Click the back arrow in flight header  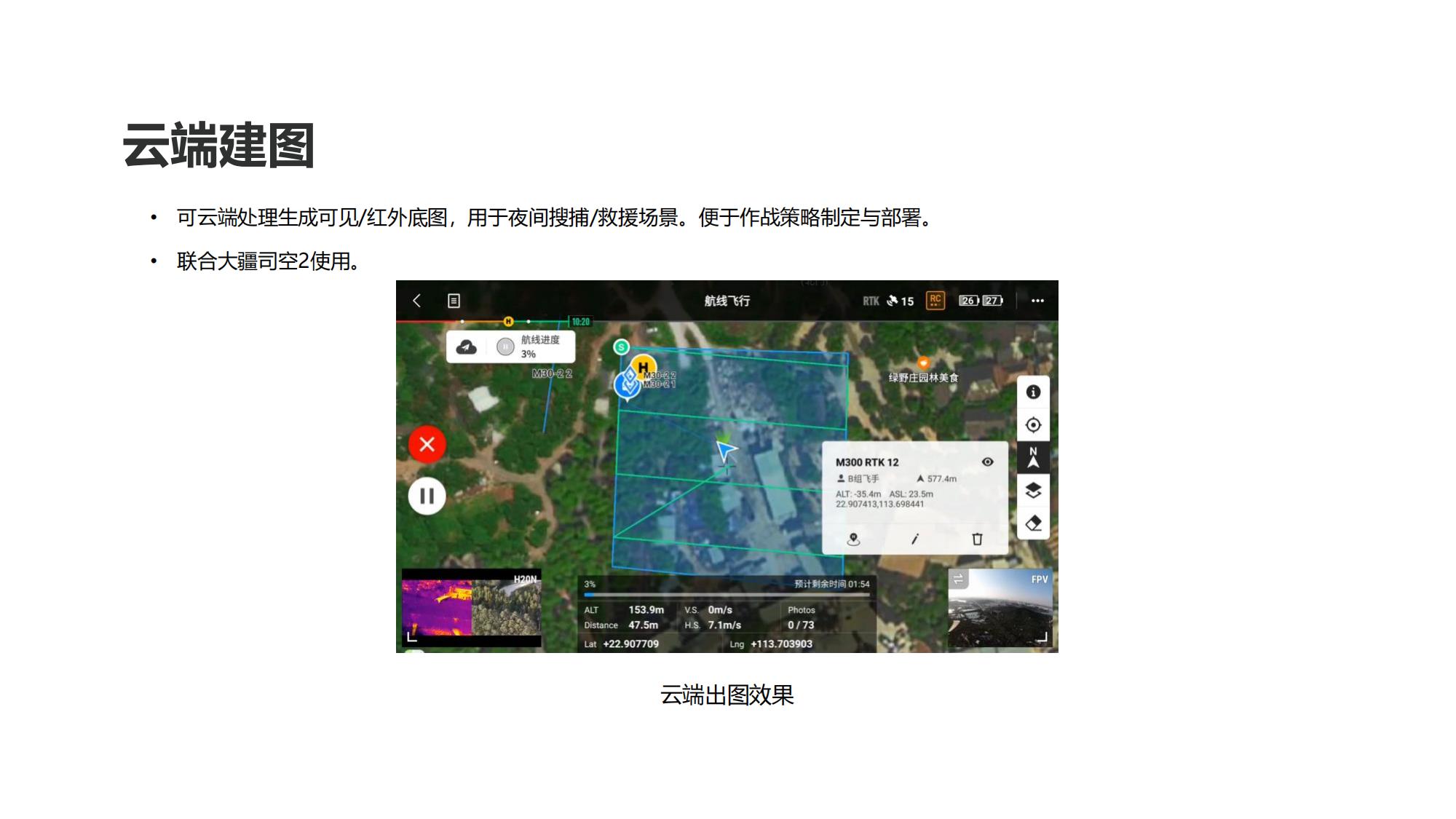tap(417, 301)
